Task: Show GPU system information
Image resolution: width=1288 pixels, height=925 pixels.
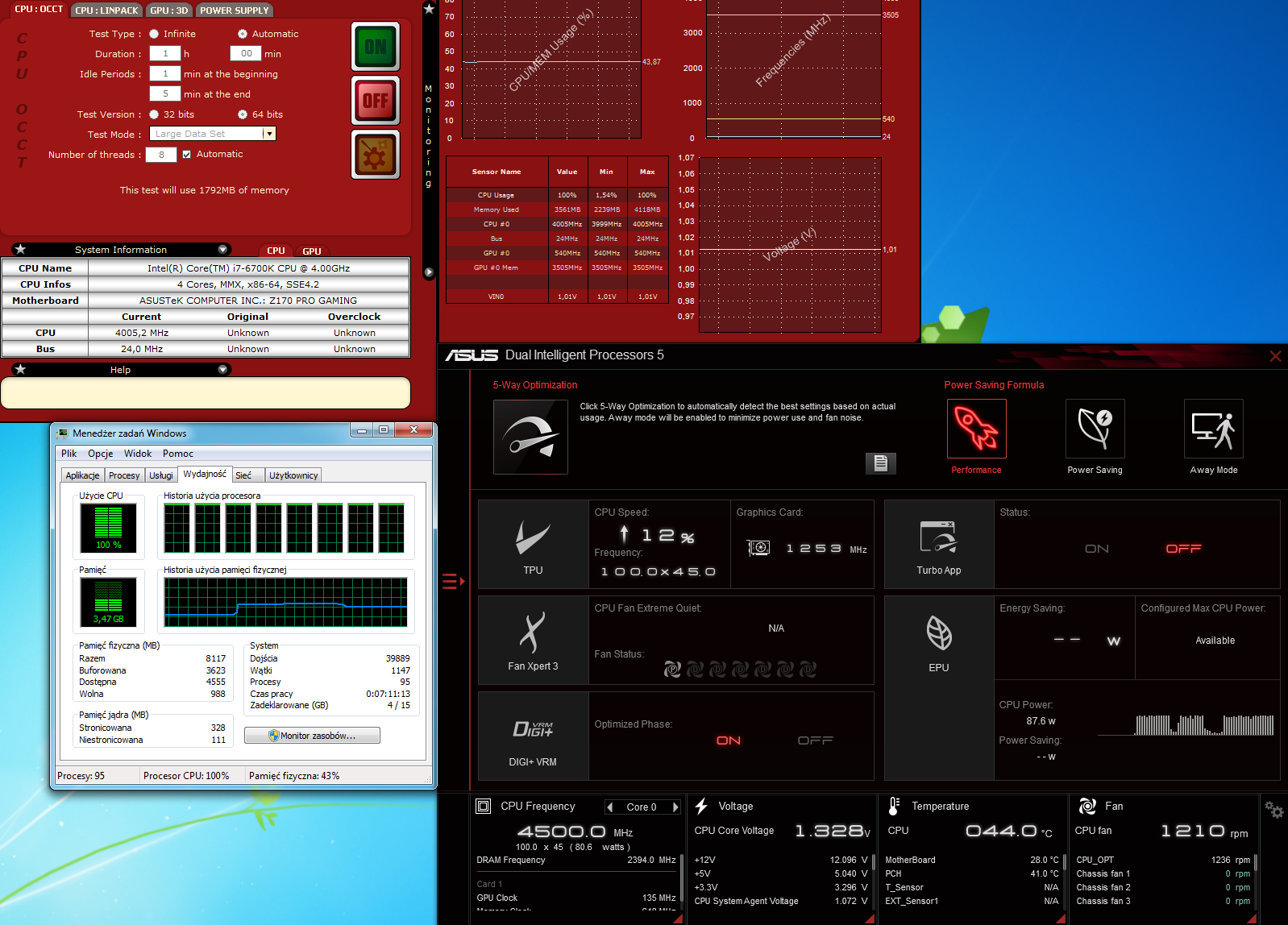Action: coord(312,251)
